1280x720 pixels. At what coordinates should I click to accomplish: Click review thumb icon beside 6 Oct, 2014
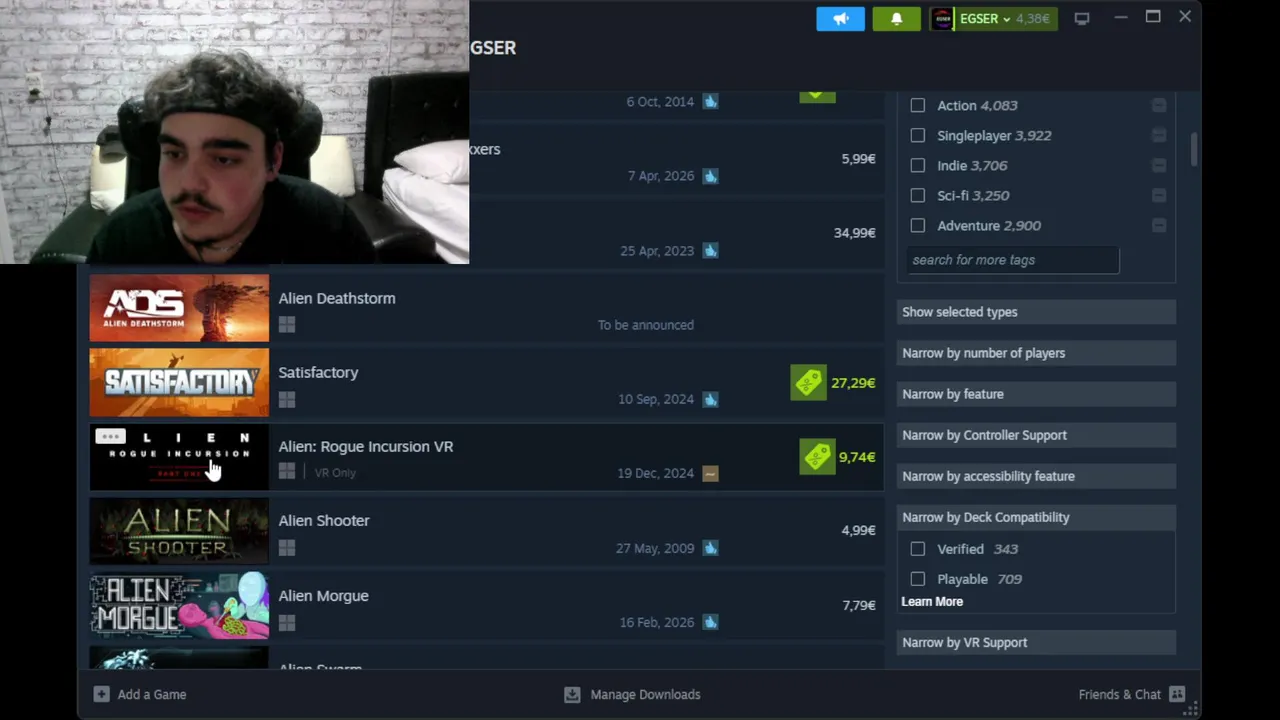click(710, 101)
